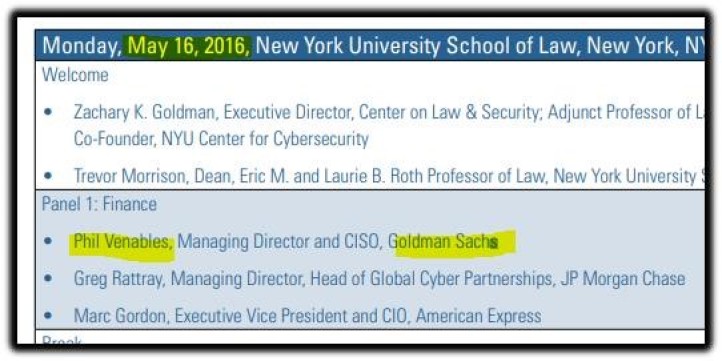Click the Panel 1: Finance heading

coord(99,204)
